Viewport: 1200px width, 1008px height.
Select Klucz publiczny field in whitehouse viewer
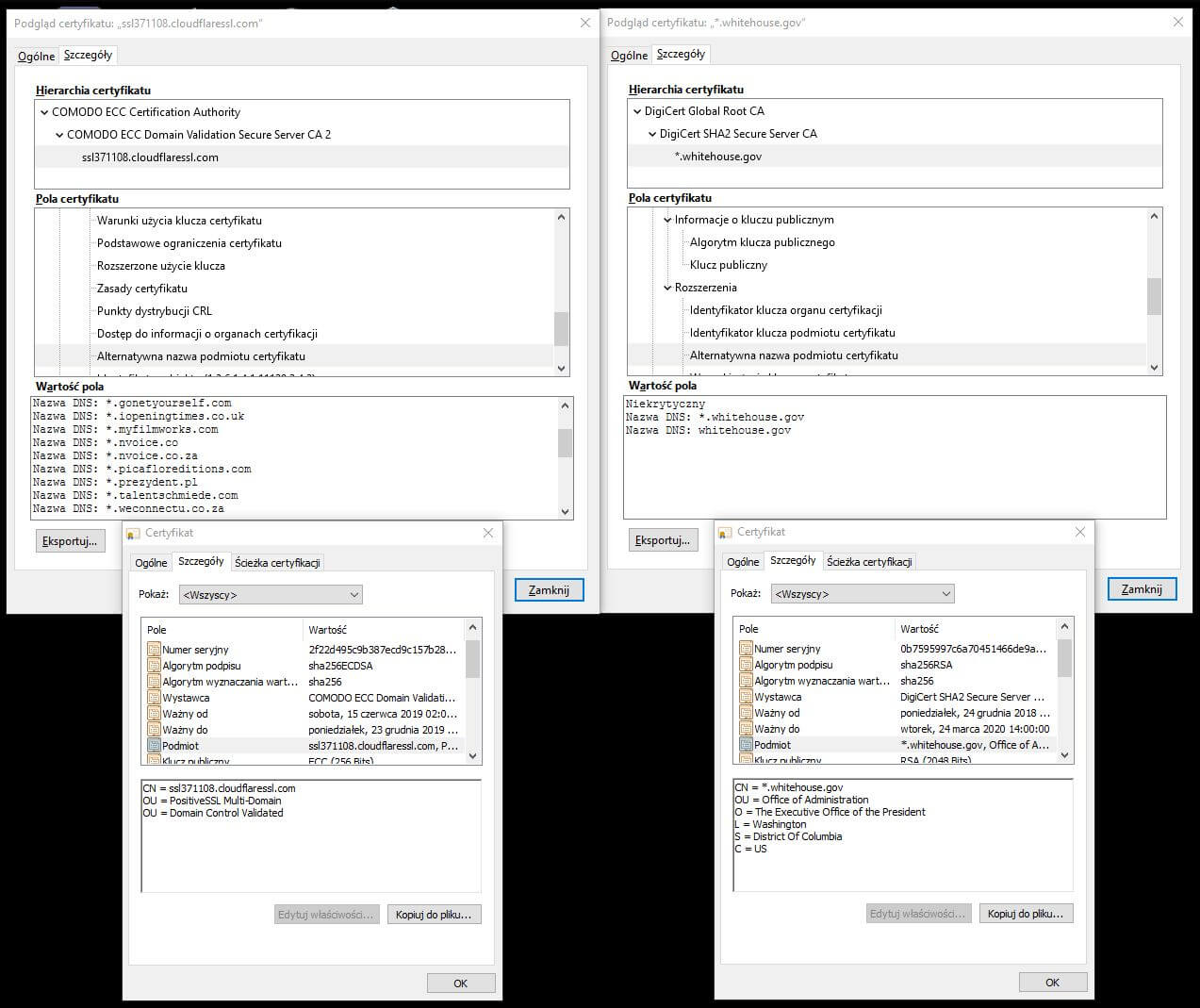(x=729, y=265)
